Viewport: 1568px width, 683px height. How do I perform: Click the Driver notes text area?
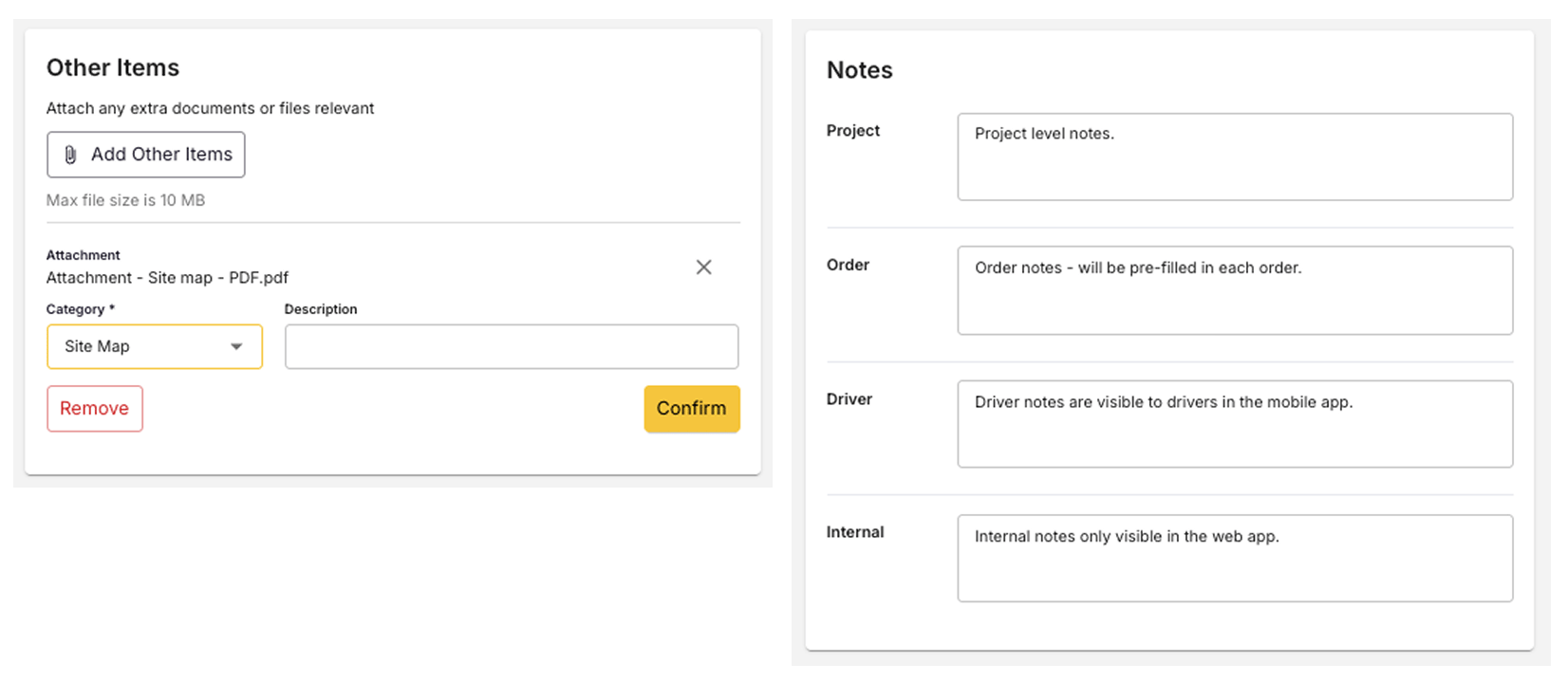(1235, 424)
